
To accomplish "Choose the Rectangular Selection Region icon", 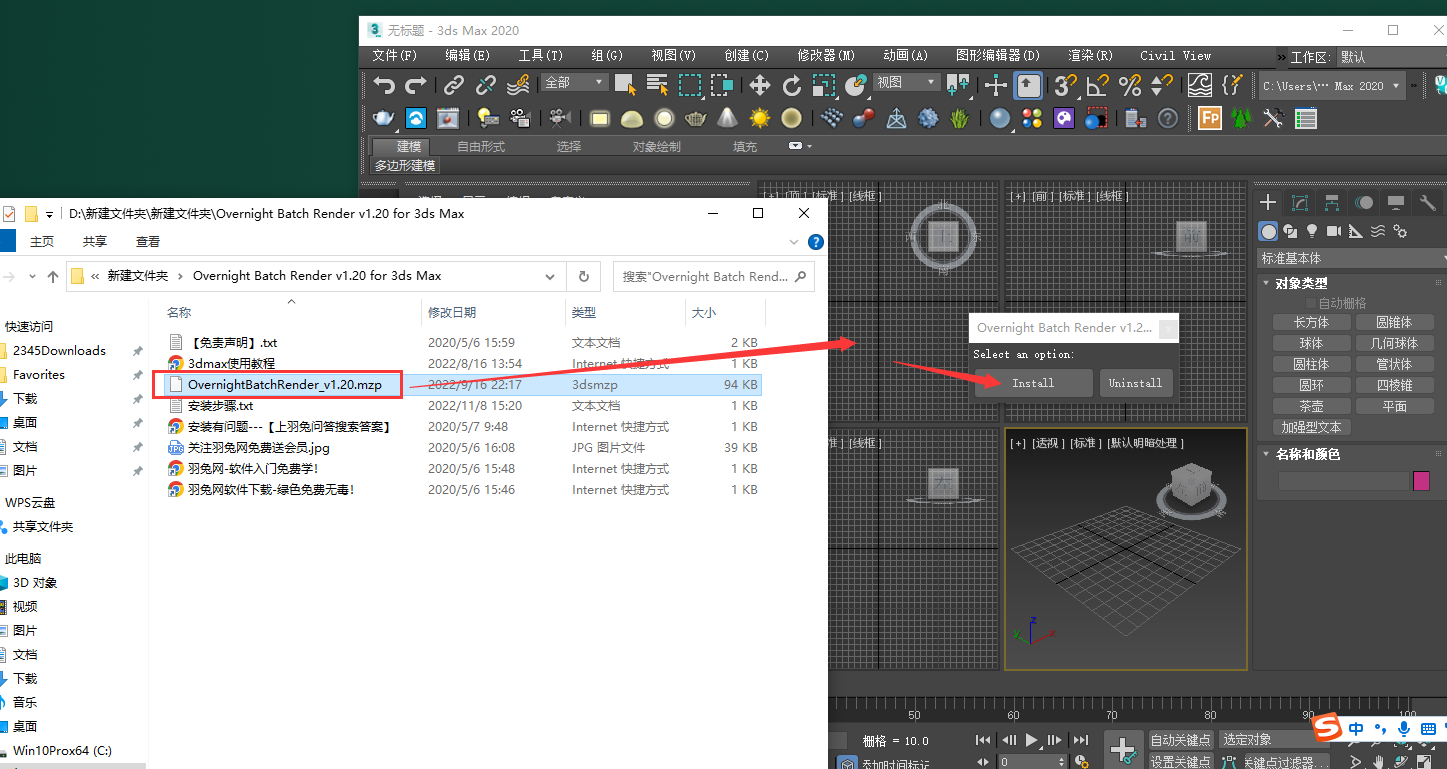I will 690,85.
